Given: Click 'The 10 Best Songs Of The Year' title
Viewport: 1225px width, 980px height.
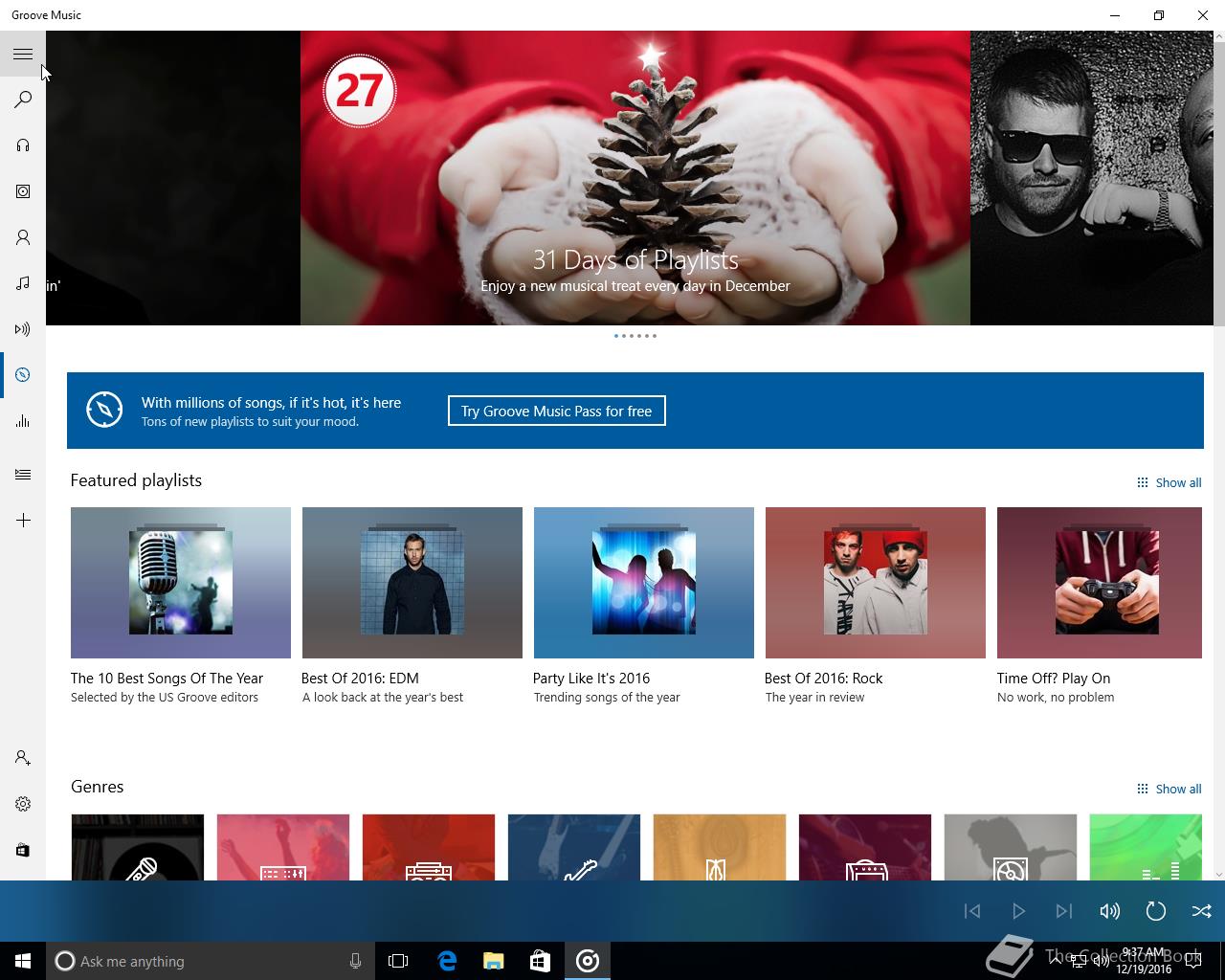Looking at the screenshot, I should (167, 678).
